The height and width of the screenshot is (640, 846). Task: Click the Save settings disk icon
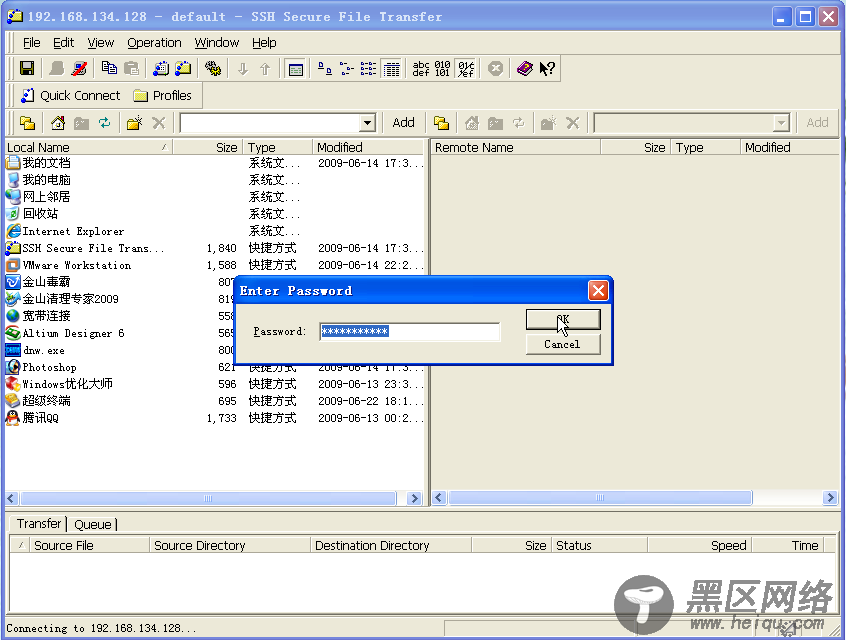click(x=27, y=69)
